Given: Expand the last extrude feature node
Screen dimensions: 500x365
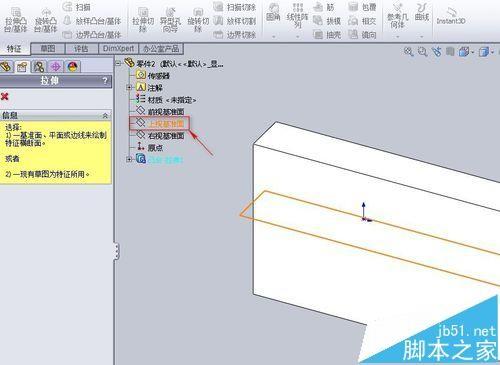Looking at the screenshot, I should [x=129, y=159].
